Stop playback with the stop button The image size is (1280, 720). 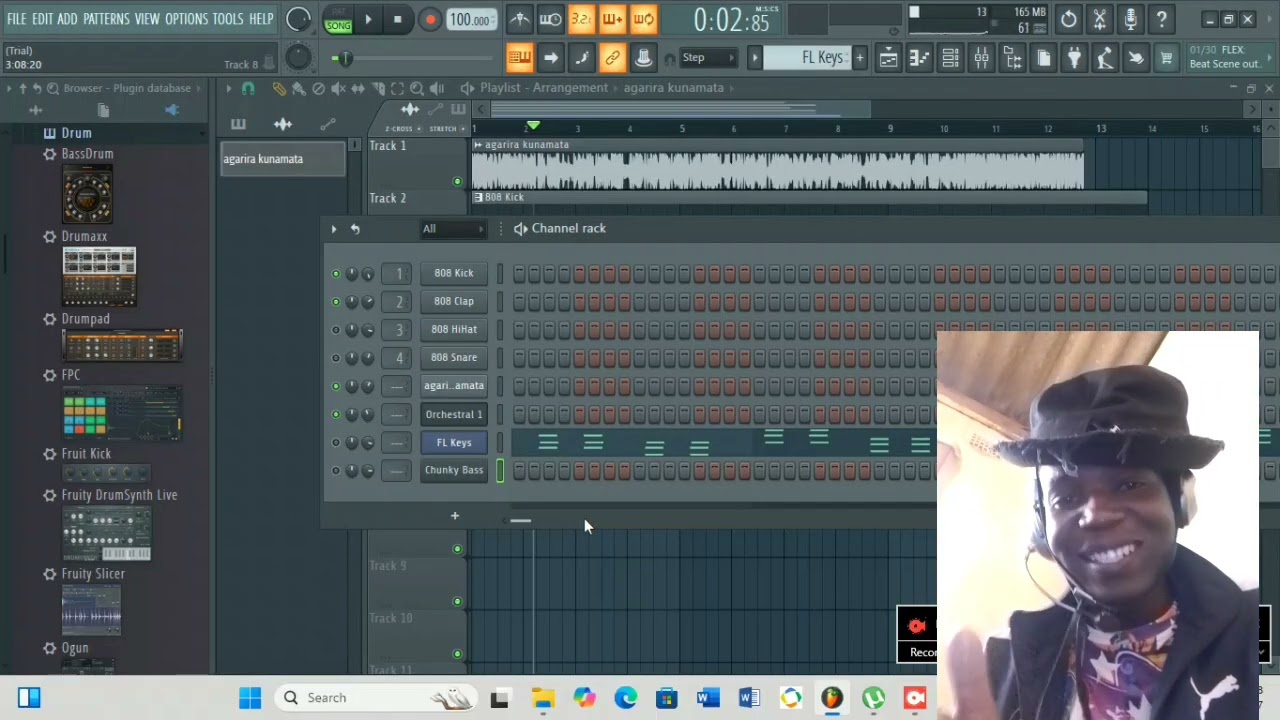point(398,19)
